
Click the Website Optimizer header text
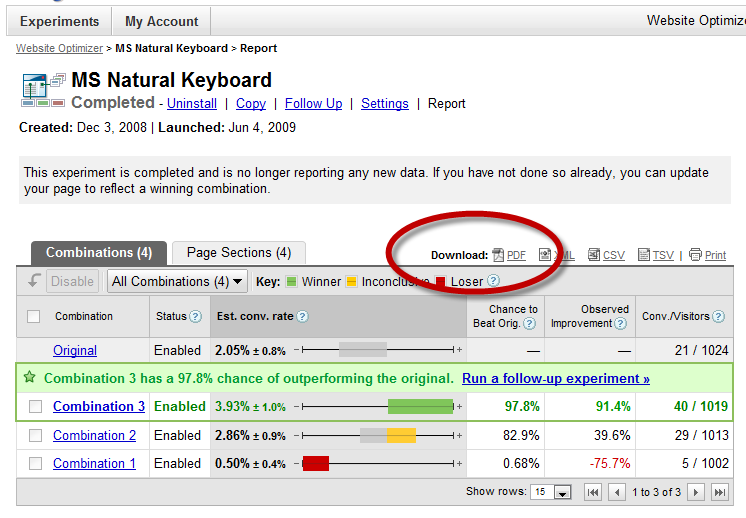tap(696, 20)
